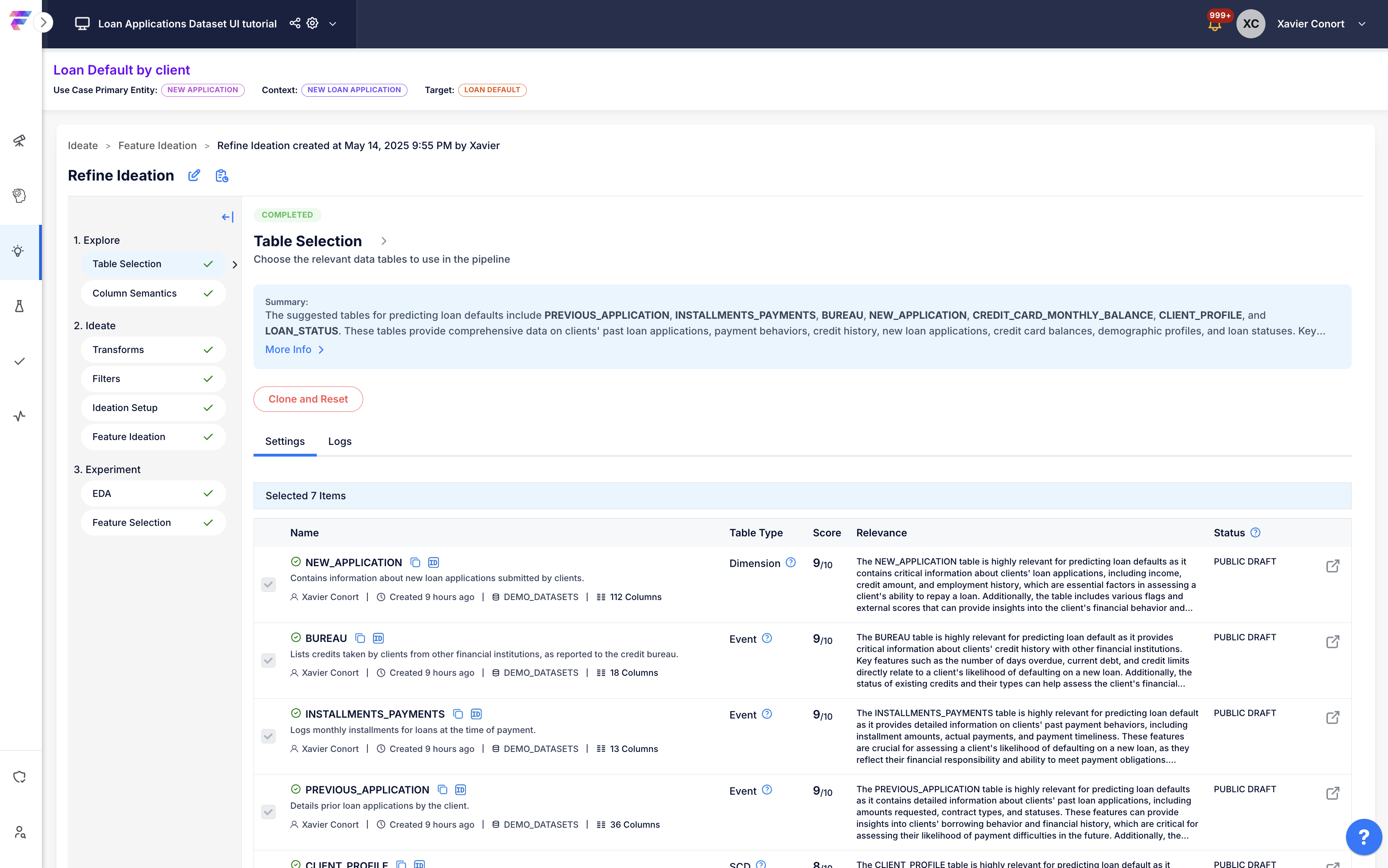Click the LOAN DEFAULT target tag

tap(492, 89)
